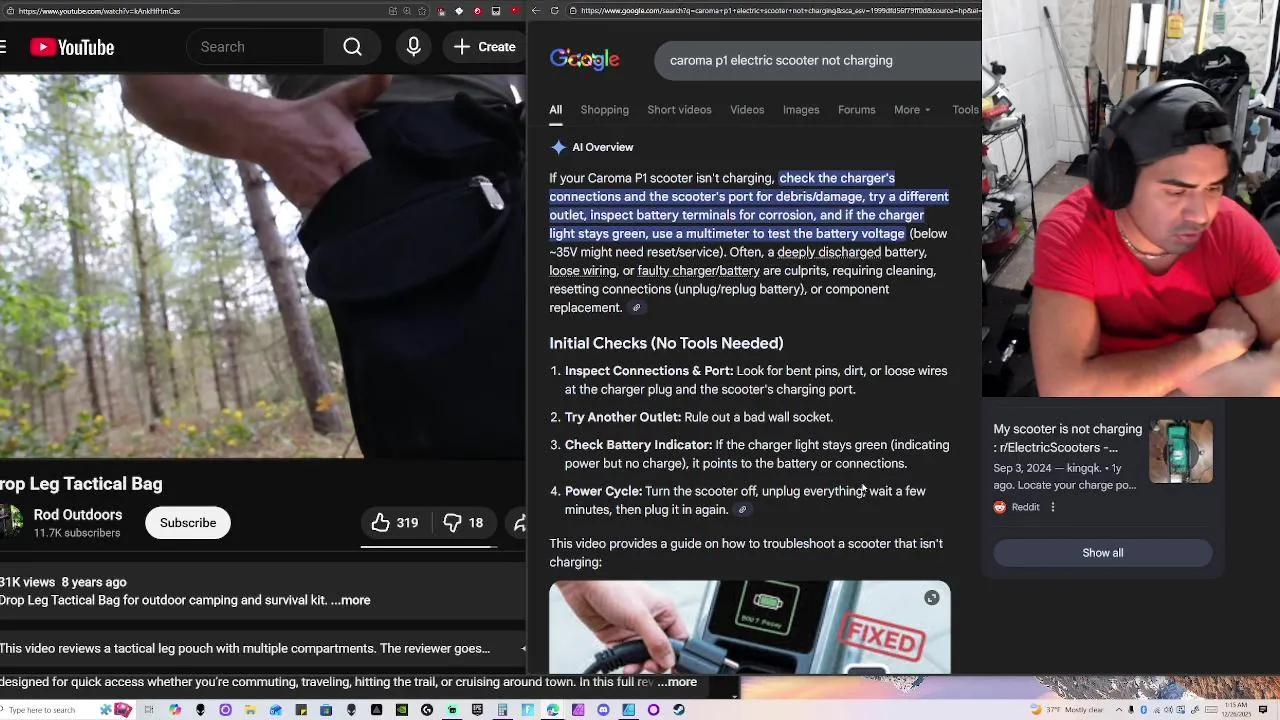Switch to Images results tab
This screenshot has width=1280, height=720.
[x=801, y=110]
